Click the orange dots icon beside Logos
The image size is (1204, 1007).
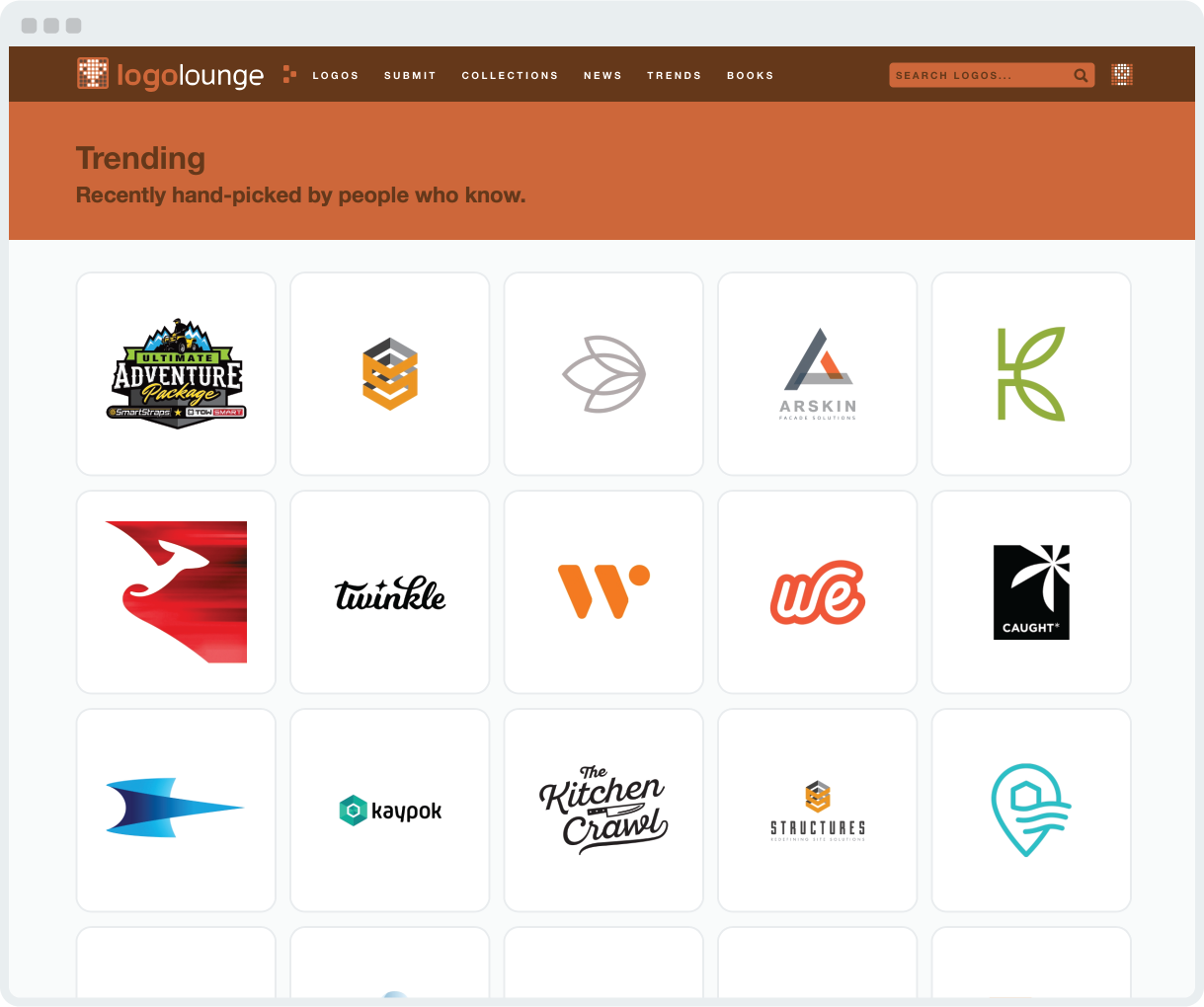(x=289, y=74)
